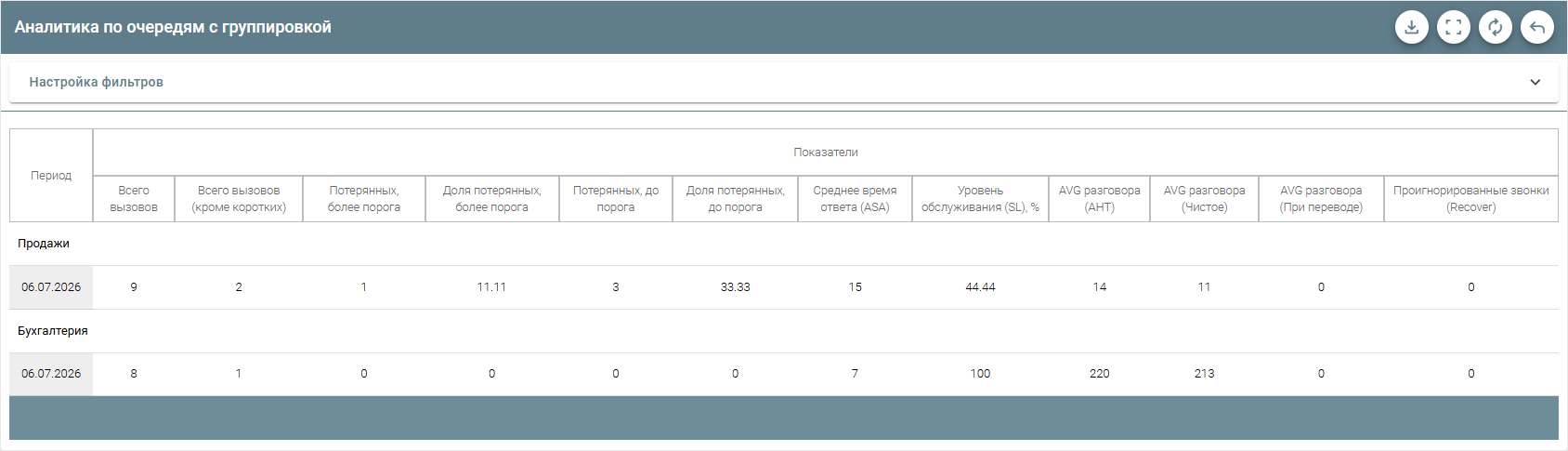Click clean talk value 213 in Бухгалтерия

click(1204, 374)
